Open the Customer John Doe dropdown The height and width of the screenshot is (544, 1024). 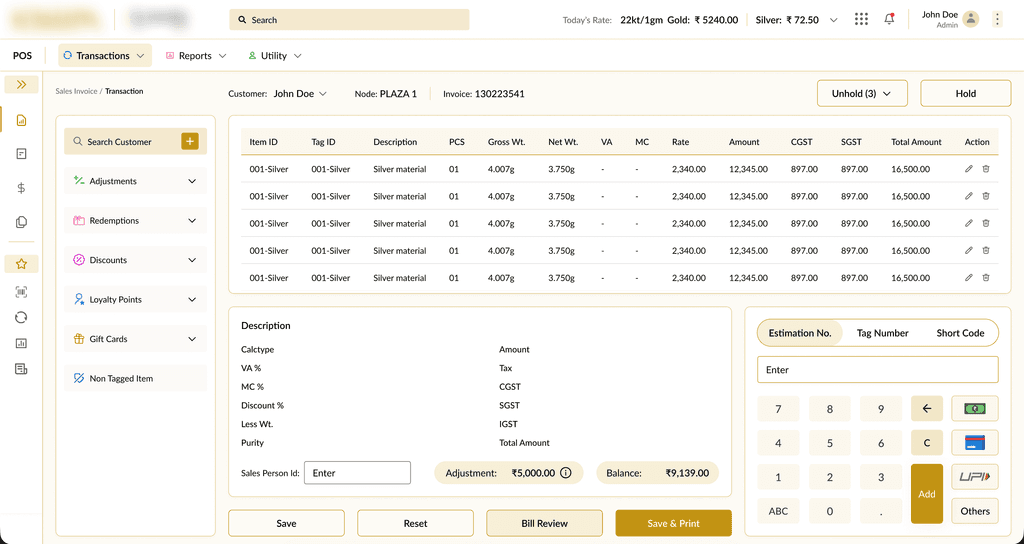[300, 94]
